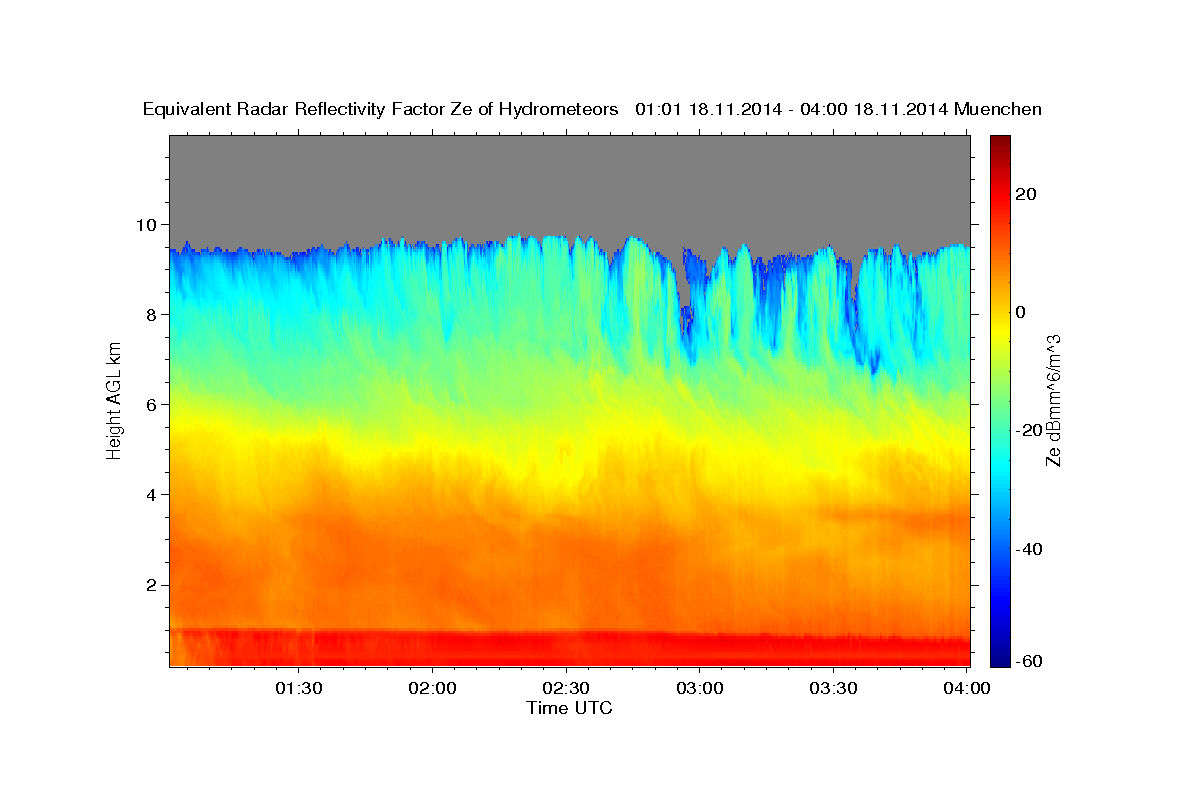The image size is (1200, 800).
Task: Click the '02:30' time tick label
Action: coord(566,688)
